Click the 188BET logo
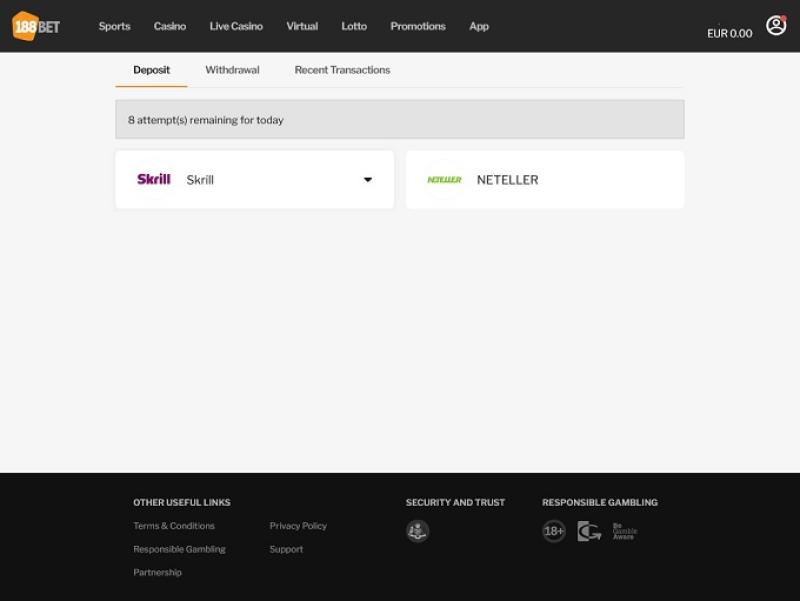 coord(36,26)
